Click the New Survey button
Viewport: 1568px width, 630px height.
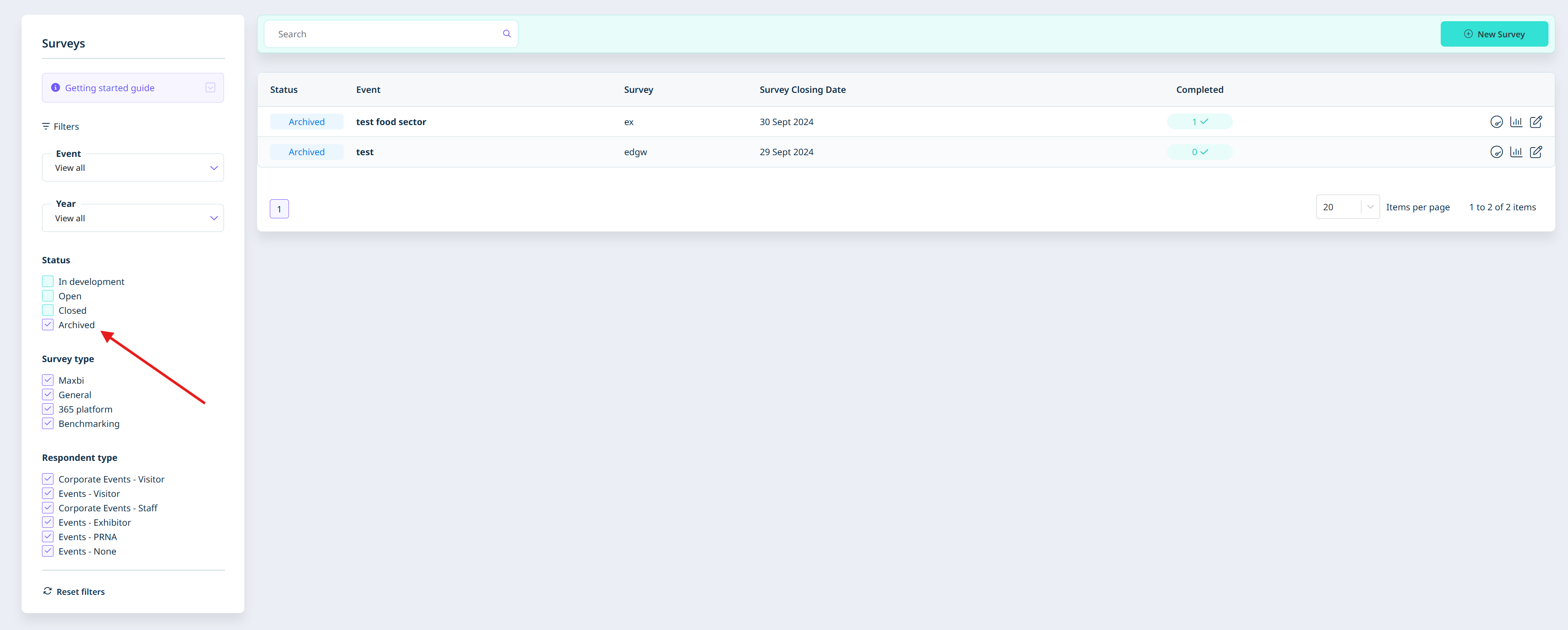[1494, 34]
